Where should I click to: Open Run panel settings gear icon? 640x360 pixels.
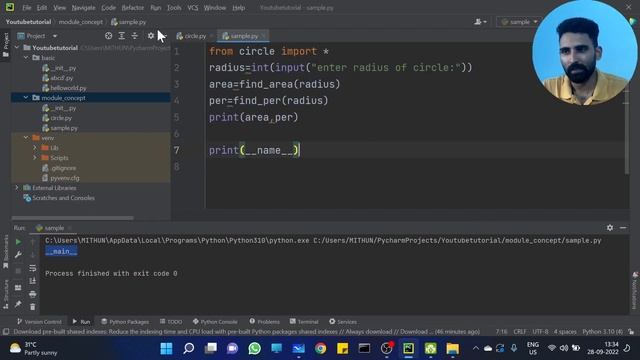coord(610,228)
